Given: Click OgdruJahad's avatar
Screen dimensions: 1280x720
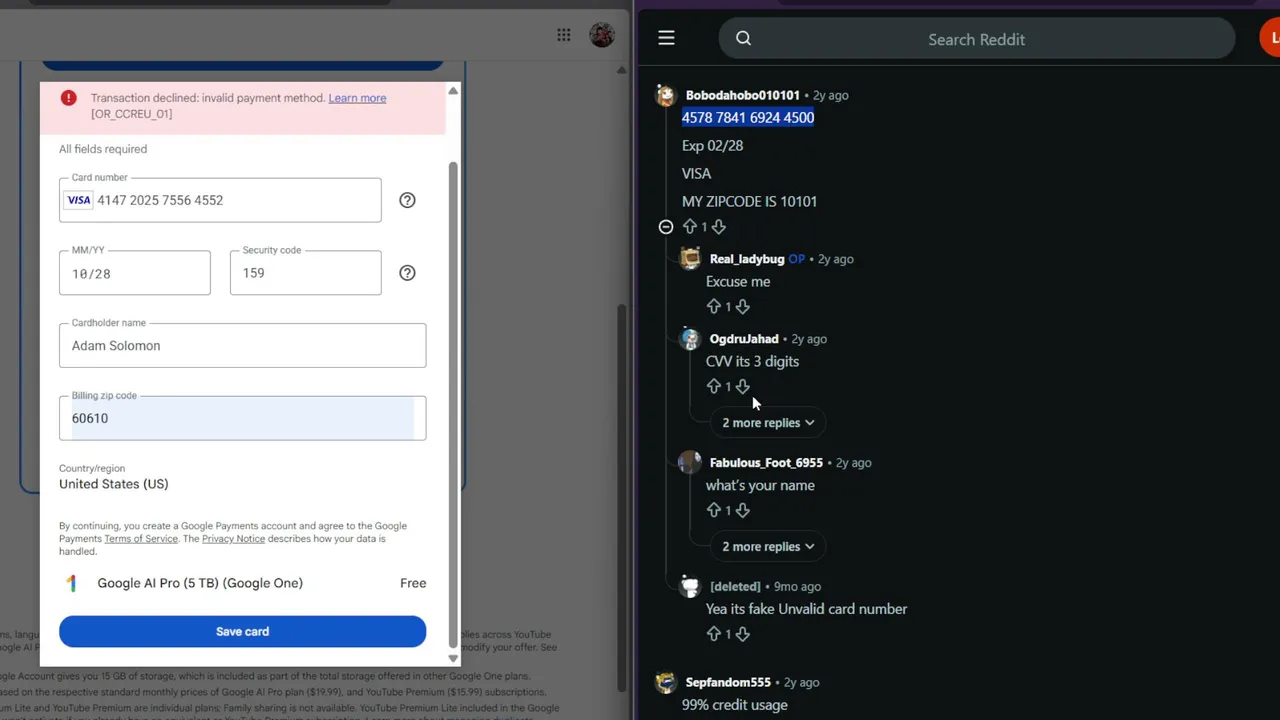Looking at the screenshot, I should 690,339.
